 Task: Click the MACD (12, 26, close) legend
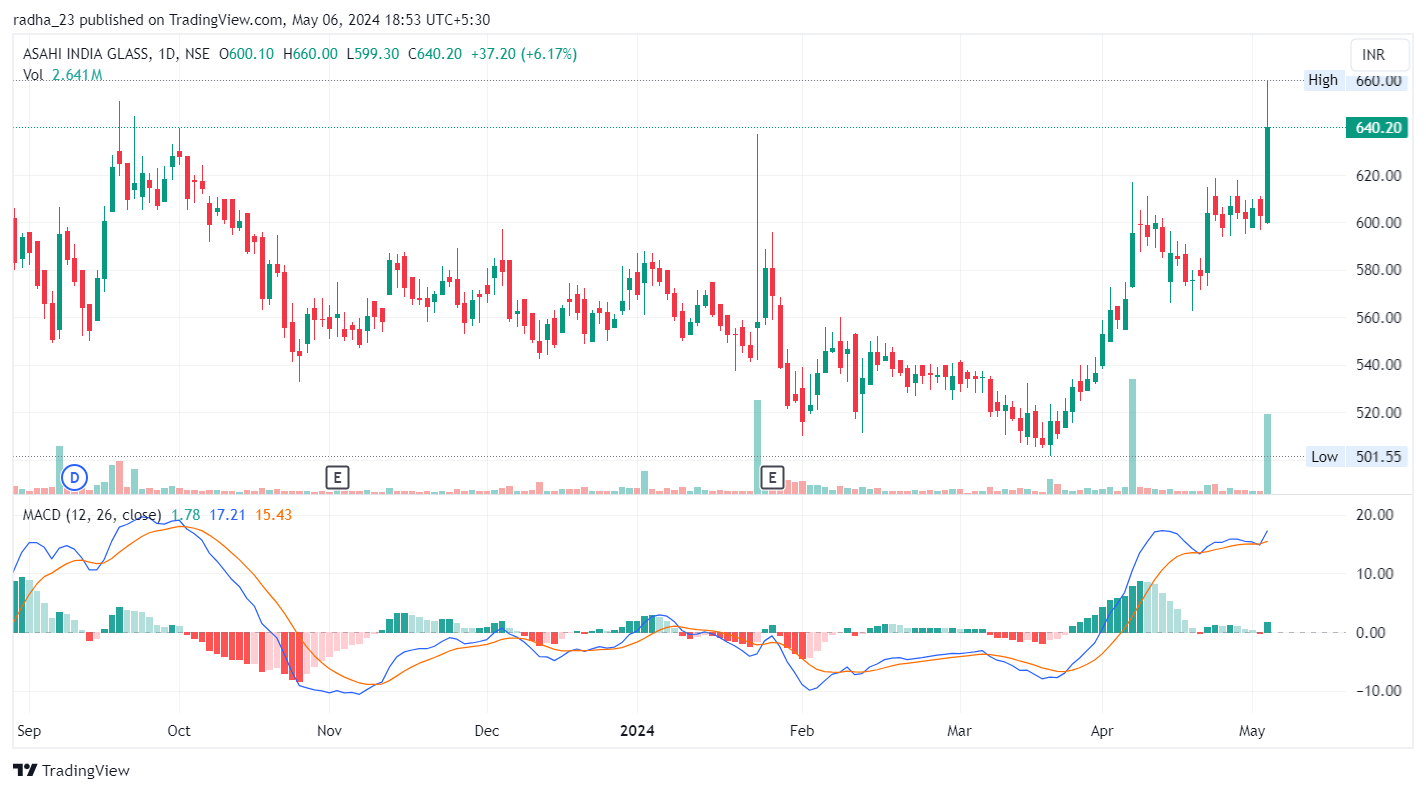[x=92, y=514]
